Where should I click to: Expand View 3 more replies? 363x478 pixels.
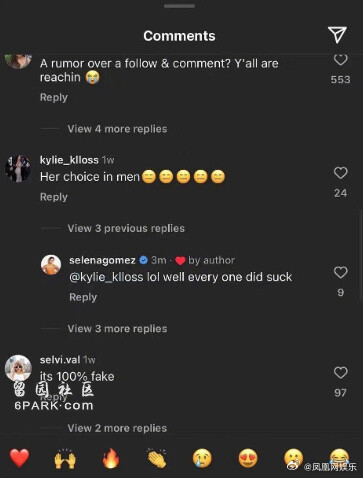click(117, 329)
